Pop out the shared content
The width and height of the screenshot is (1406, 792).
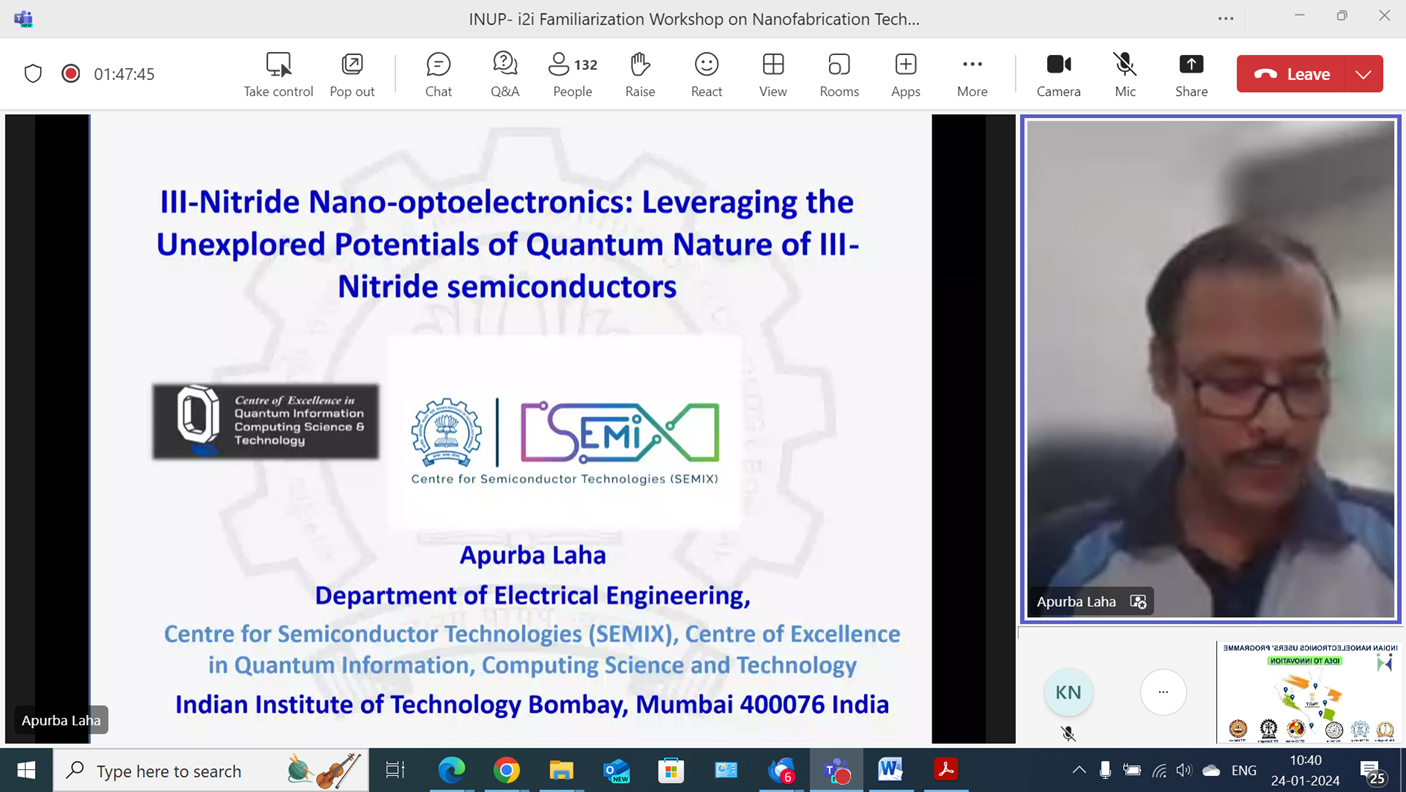pyautogui.click(x=352, y=75)
